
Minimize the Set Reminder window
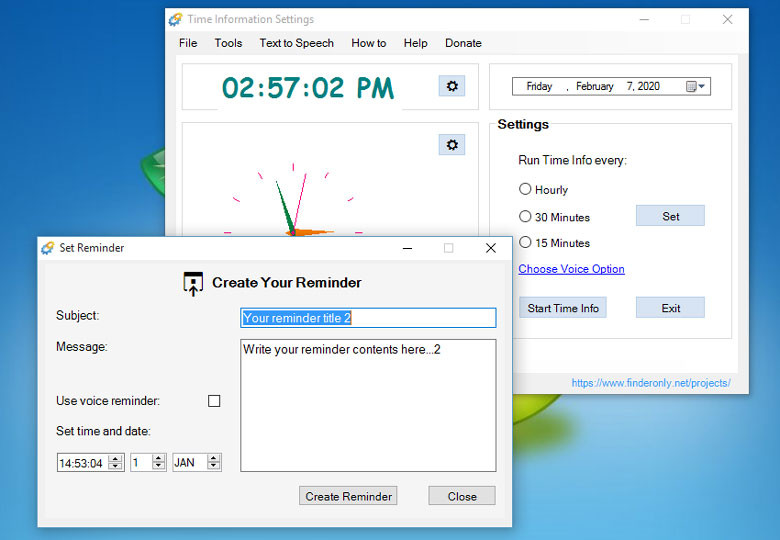[x=407, y=248]
